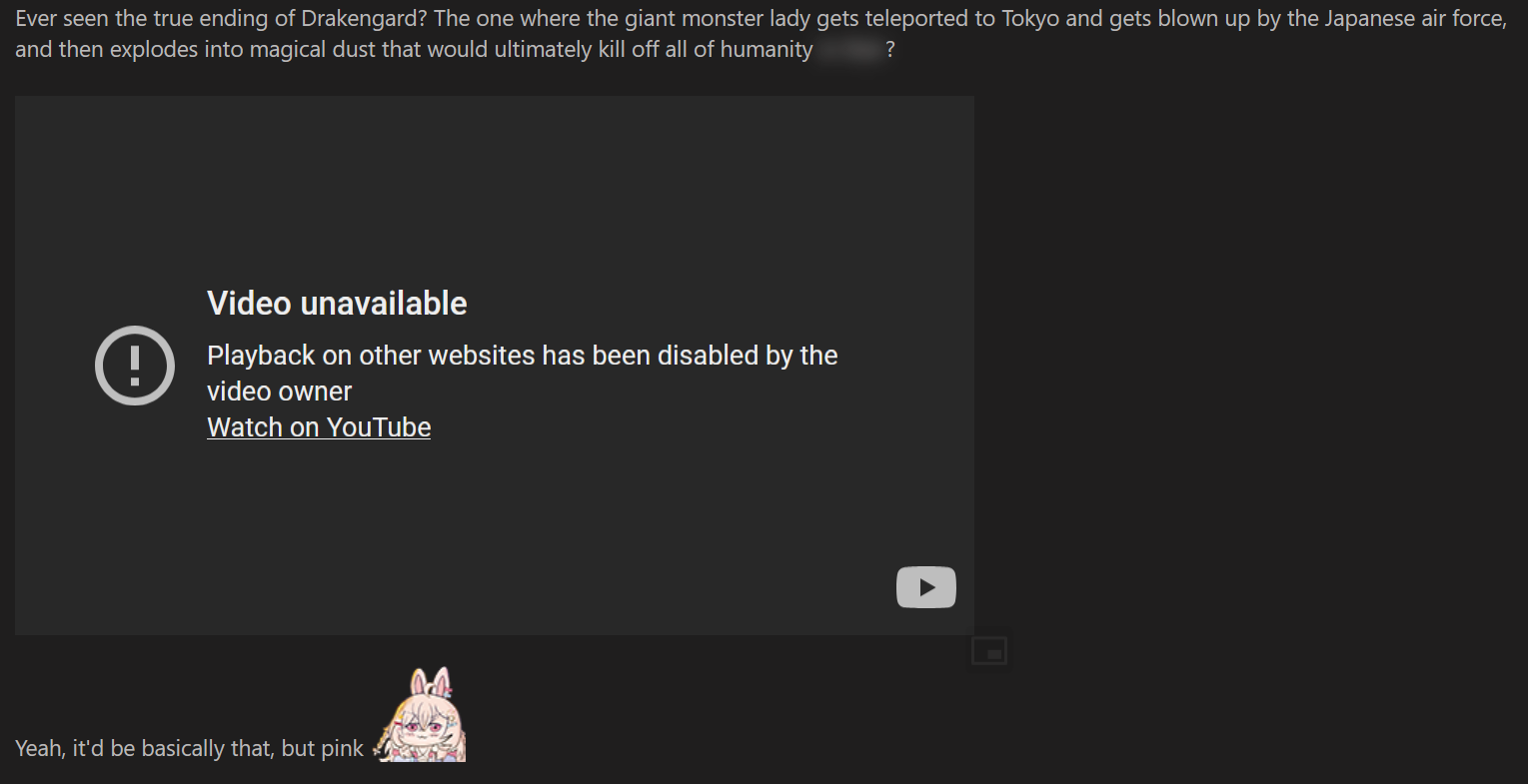Open the Watch on YouTube link
Image resolution: width=1528 pixels, height=784 pixels.
pyautogui.click(x=319, y=427)
